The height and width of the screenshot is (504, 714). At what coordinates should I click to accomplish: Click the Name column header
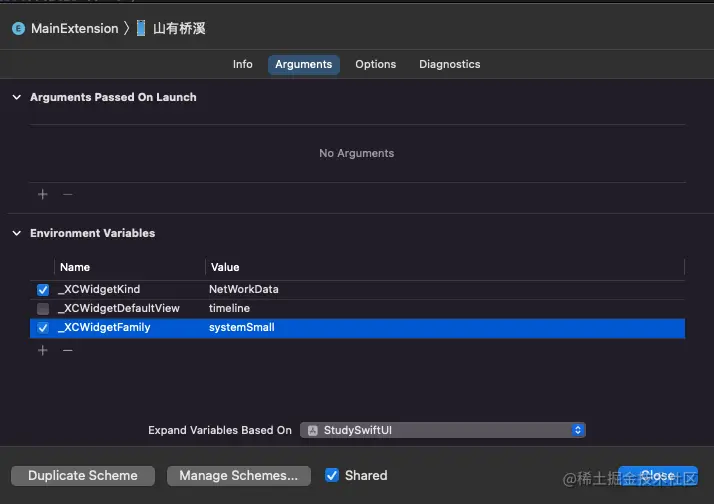click(75, 267)
